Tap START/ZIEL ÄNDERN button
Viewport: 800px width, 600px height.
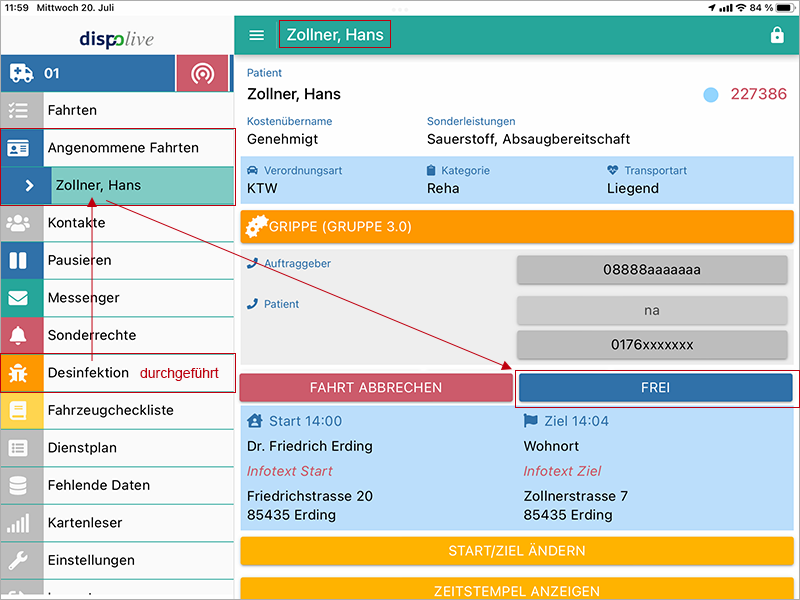tap(517, 551)
